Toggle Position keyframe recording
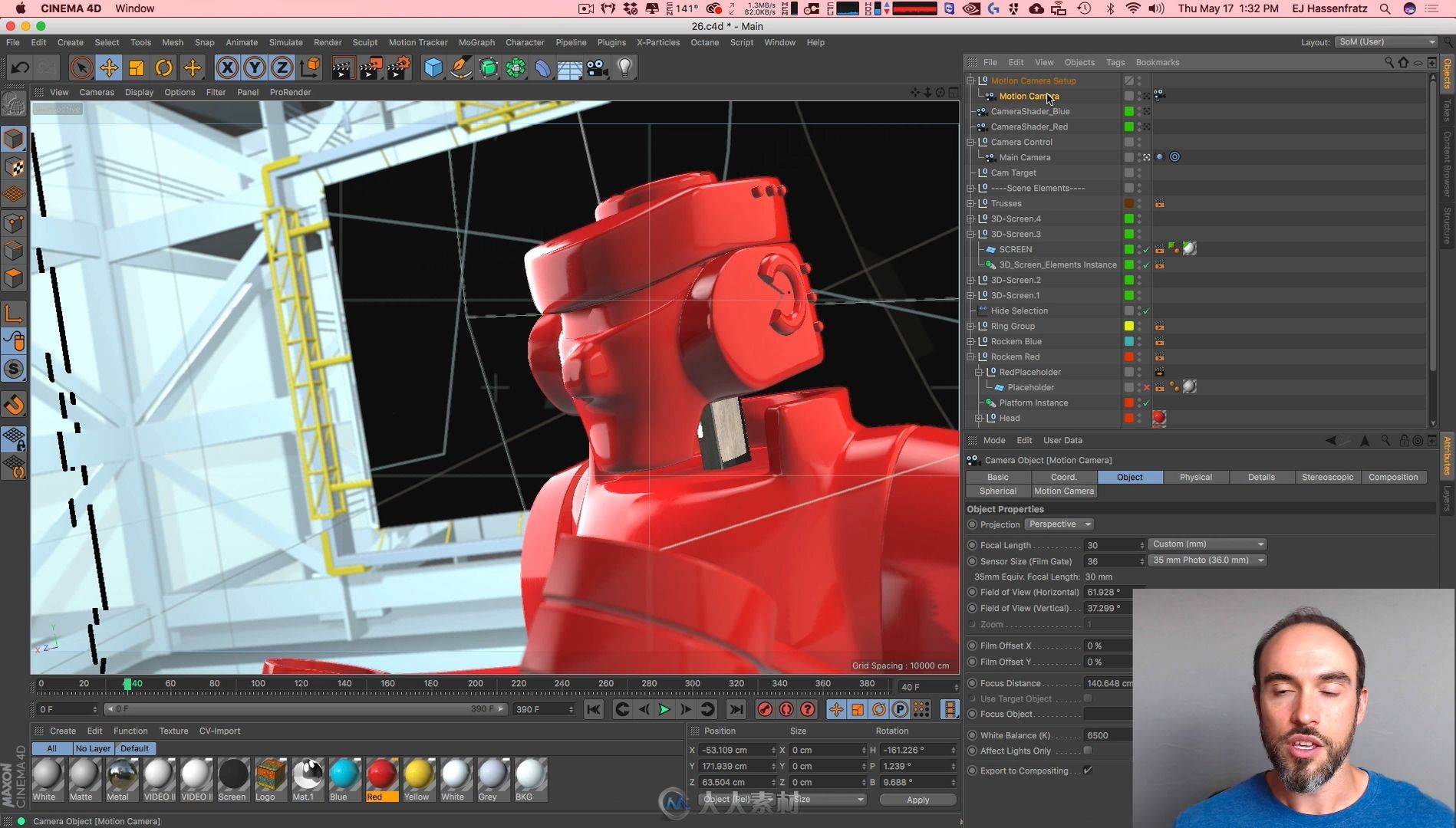The image size is (1456, 828). tap(836, 710)
